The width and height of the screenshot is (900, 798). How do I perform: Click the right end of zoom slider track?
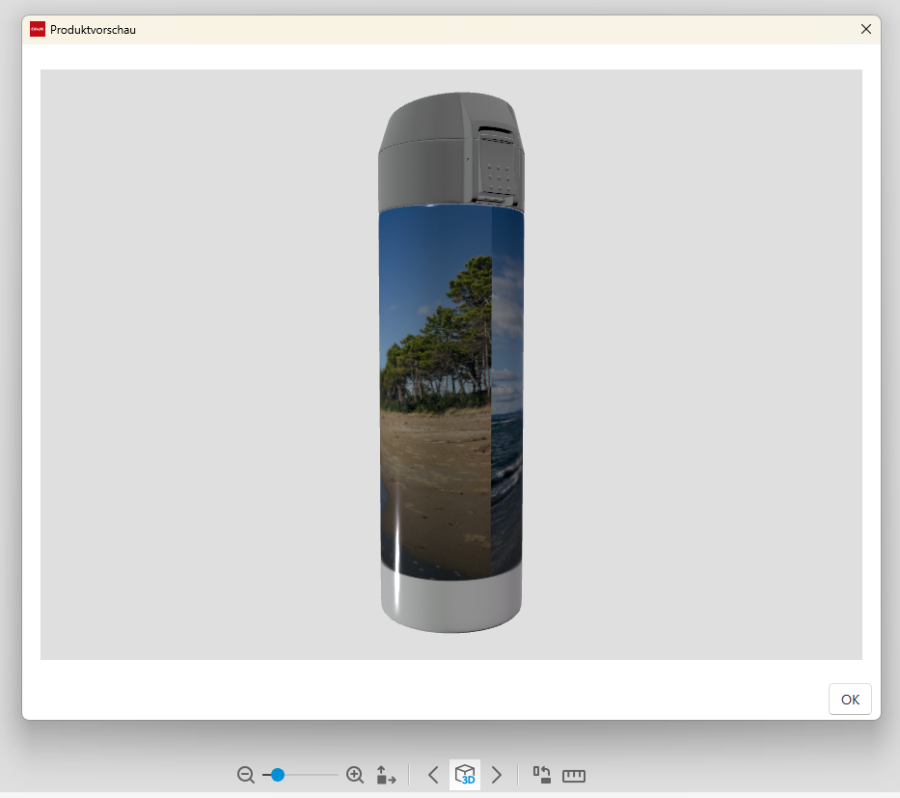tap(335, 775)
